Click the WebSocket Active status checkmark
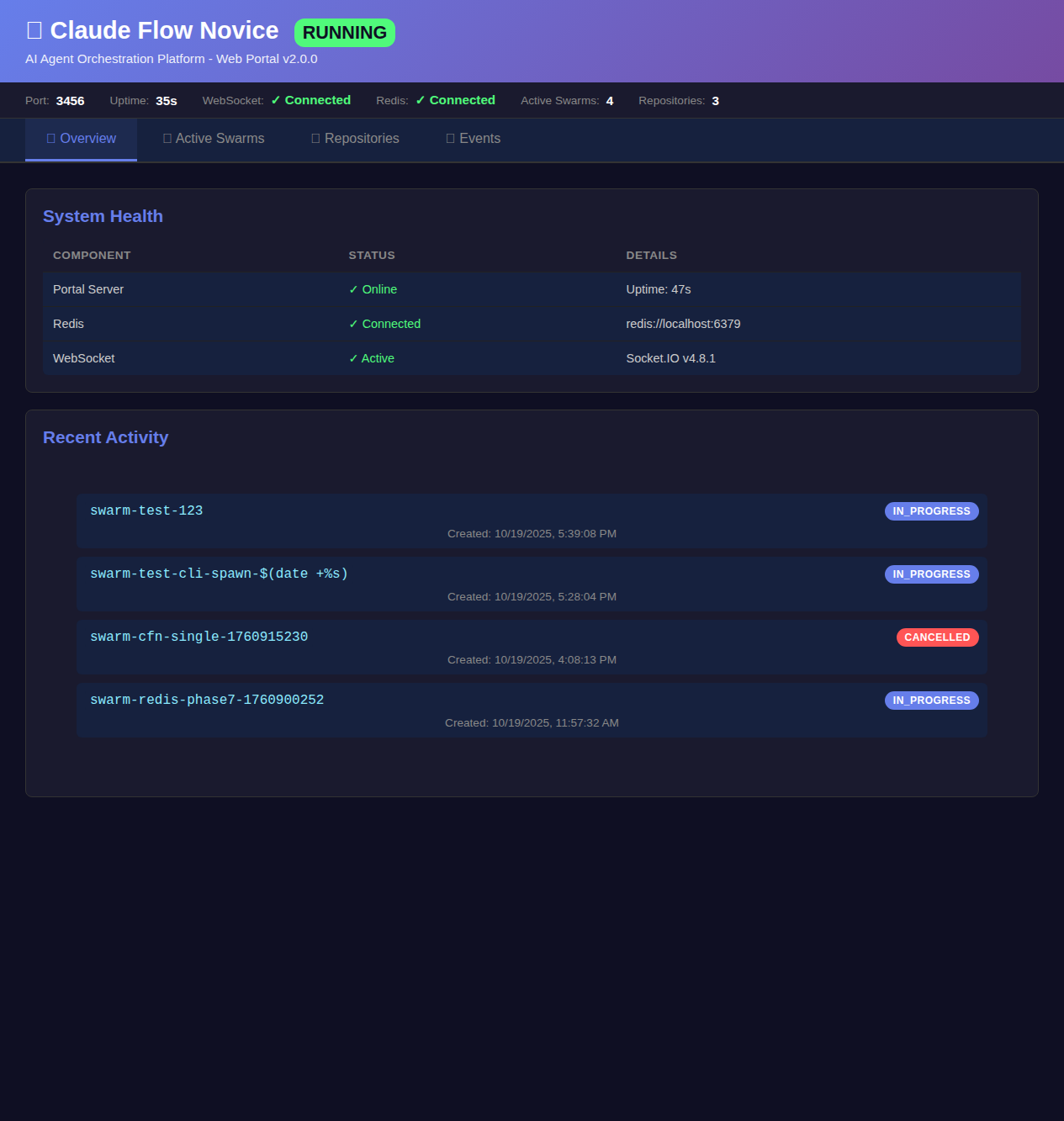 353,358
